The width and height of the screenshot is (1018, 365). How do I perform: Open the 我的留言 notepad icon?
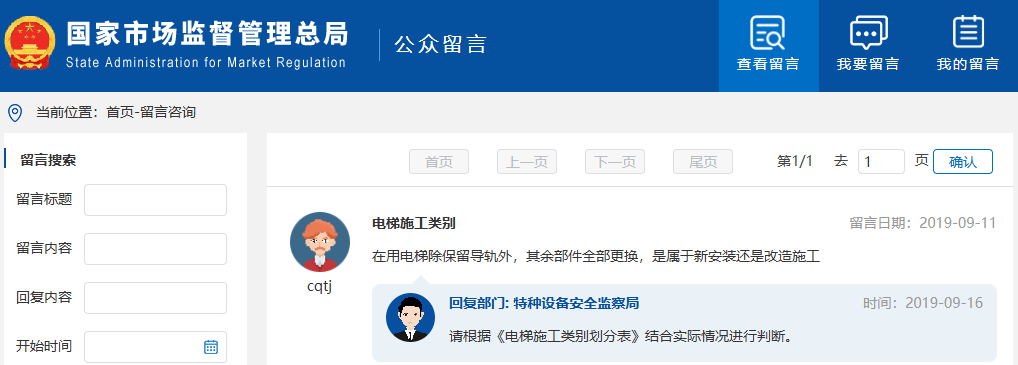tap(968, 32)
